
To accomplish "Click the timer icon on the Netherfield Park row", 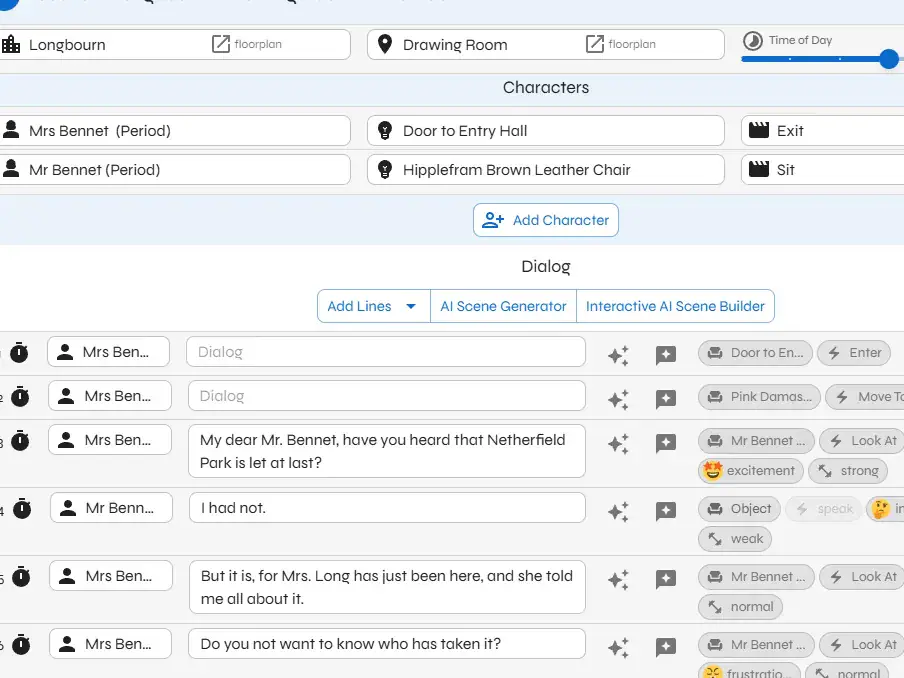I will (20, 440).
